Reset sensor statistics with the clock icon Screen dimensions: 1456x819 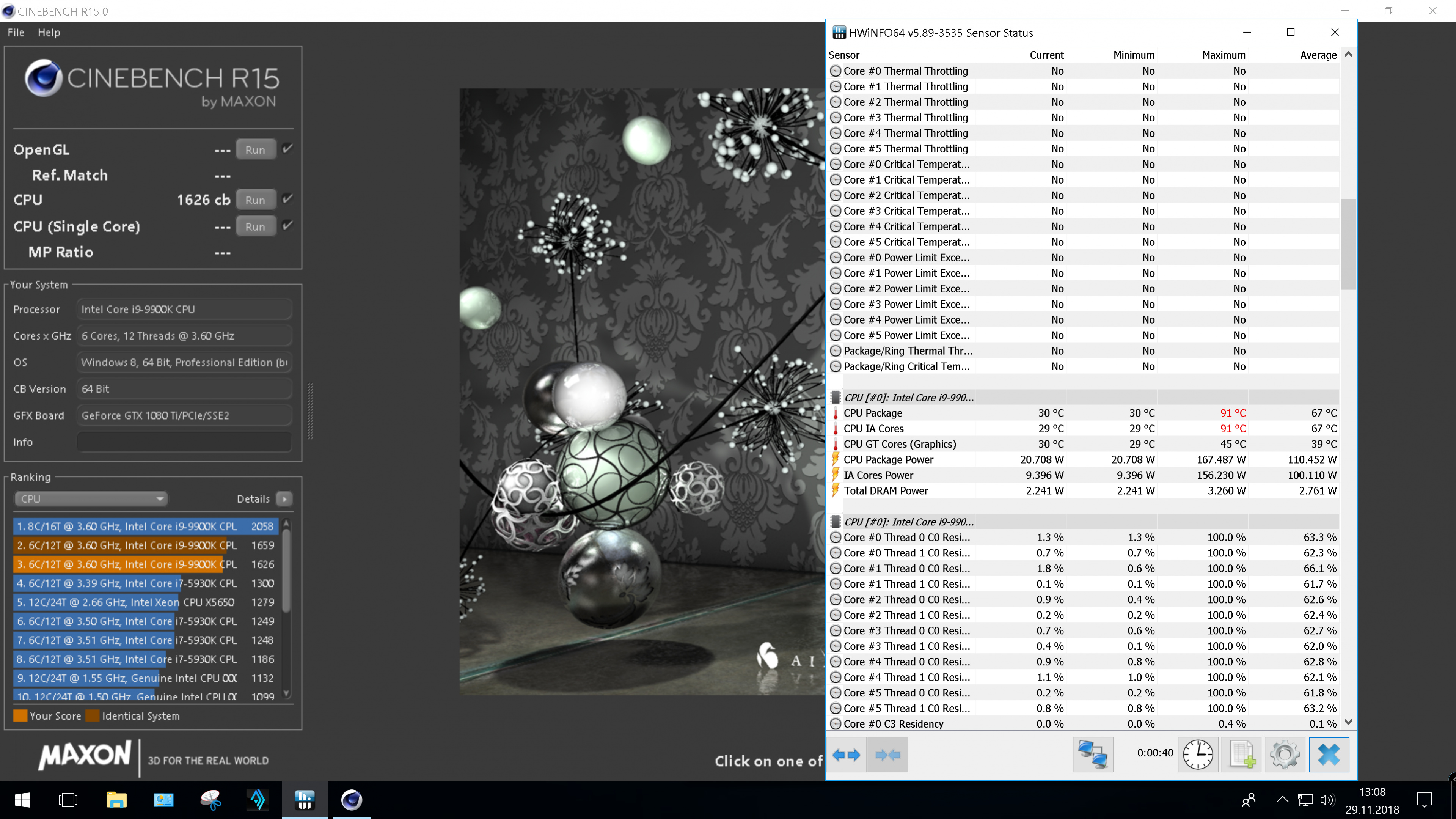1198,755
